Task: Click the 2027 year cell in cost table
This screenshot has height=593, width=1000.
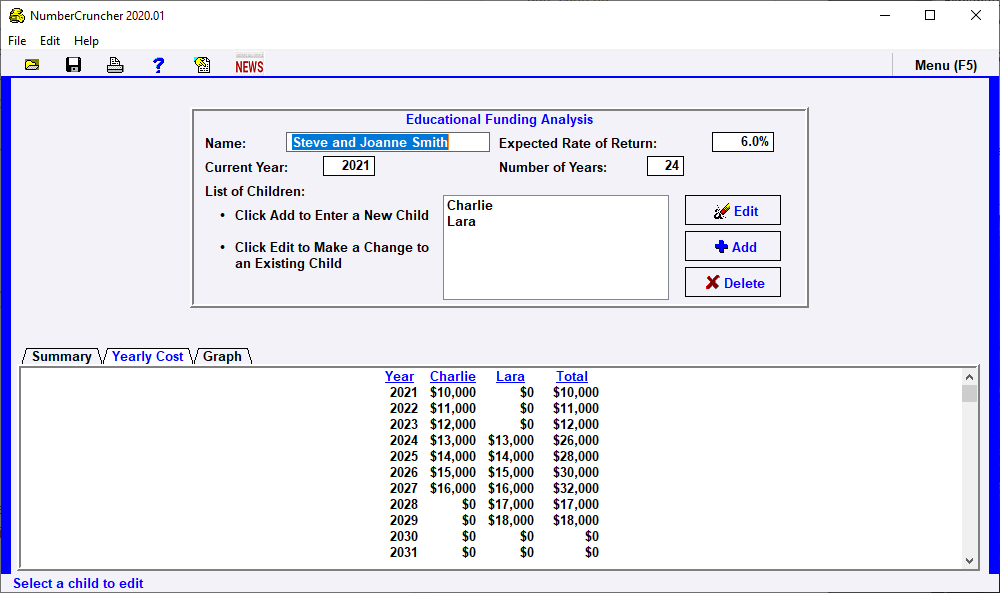Action: [404, 488]
